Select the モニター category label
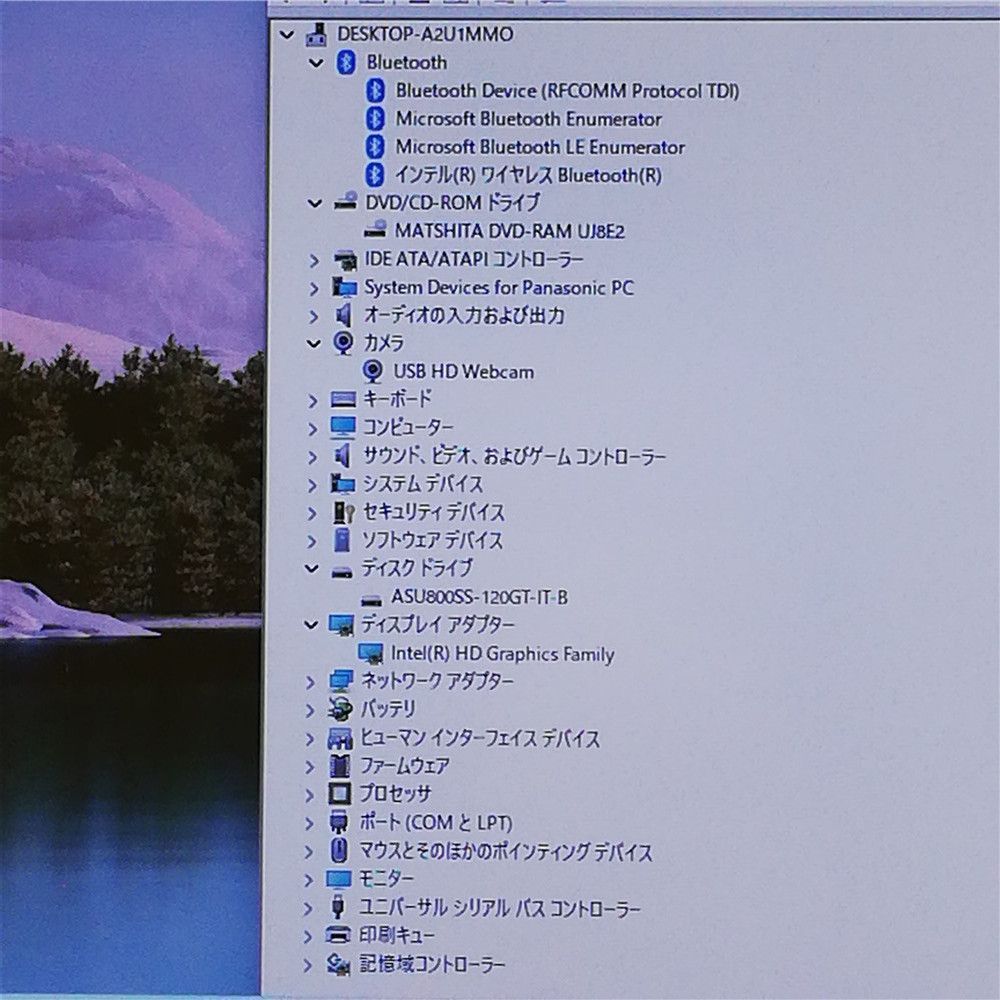 click(385, 879)
